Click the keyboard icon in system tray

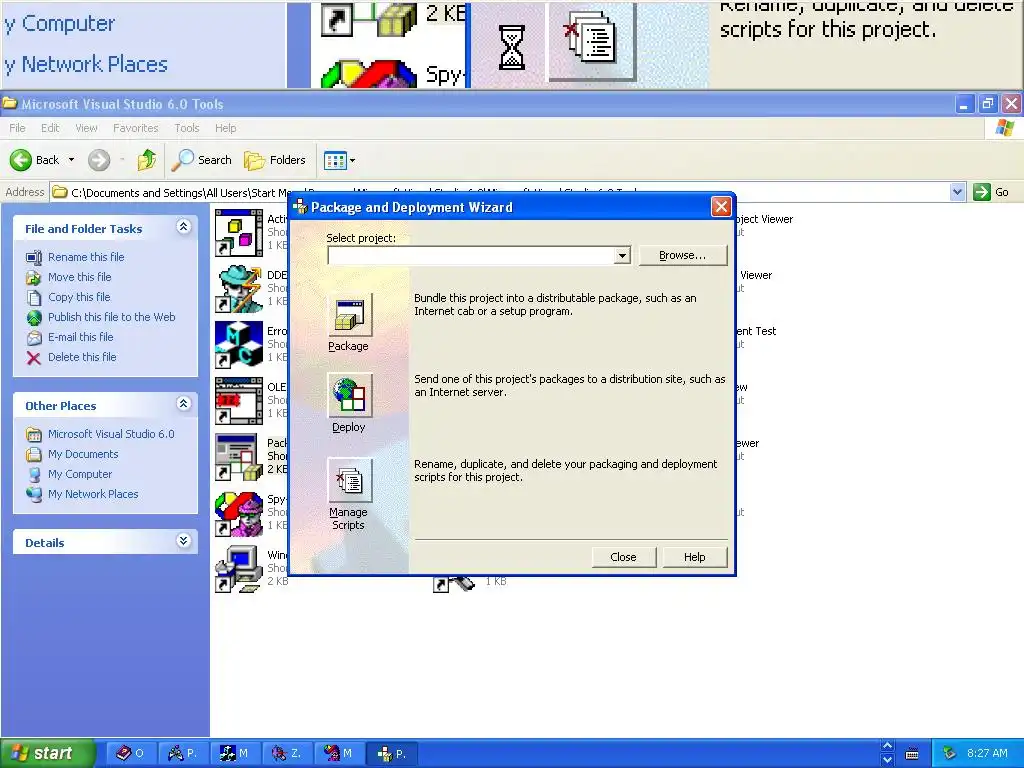point(912,754)
